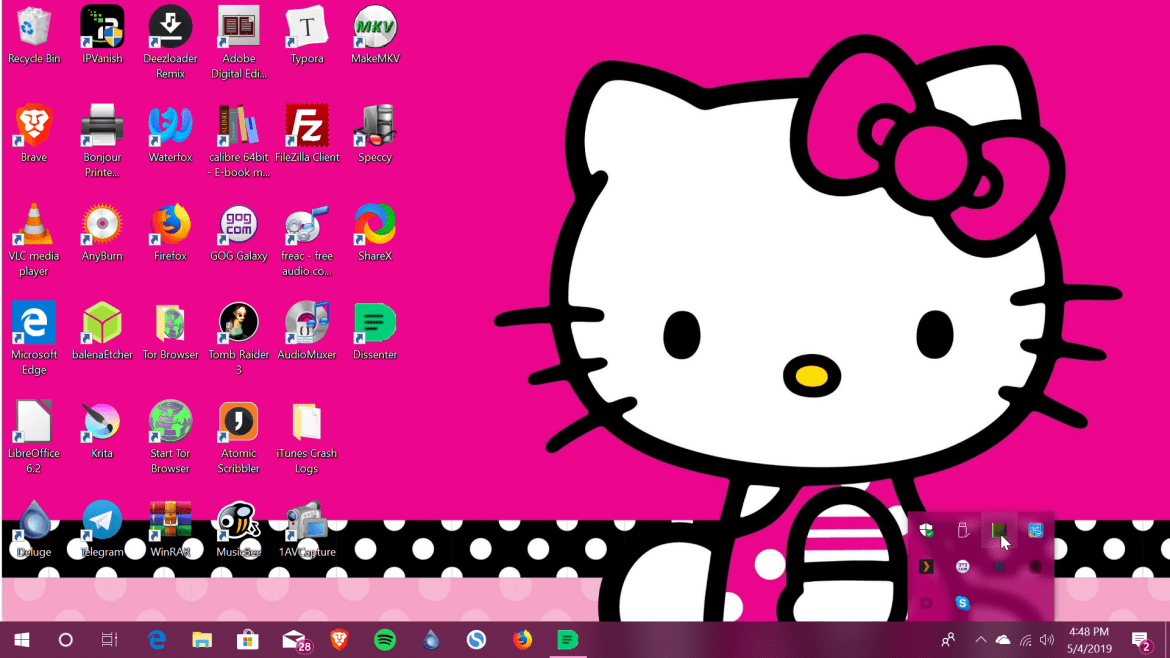Open File Explorer from the taskbar

point(202,640)
